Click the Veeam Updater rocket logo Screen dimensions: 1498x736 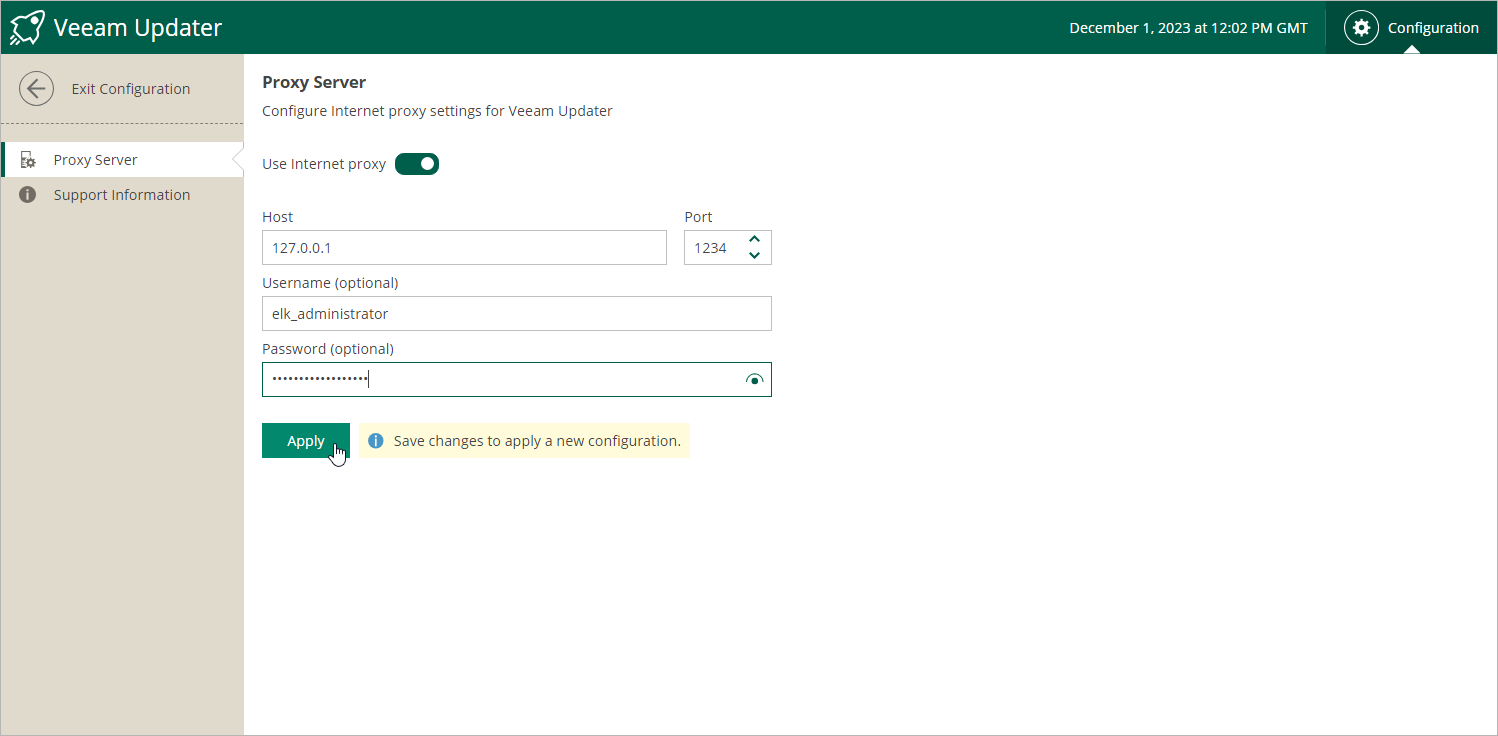[27, 28]
